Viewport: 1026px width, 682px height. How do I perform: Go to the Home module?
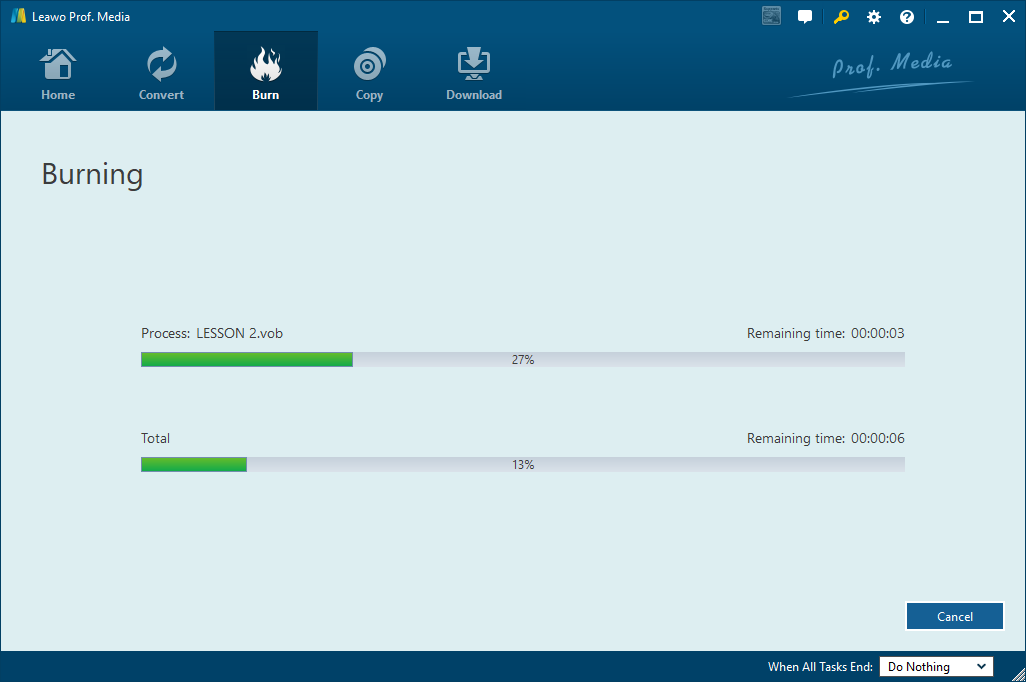tap(58, 72)
